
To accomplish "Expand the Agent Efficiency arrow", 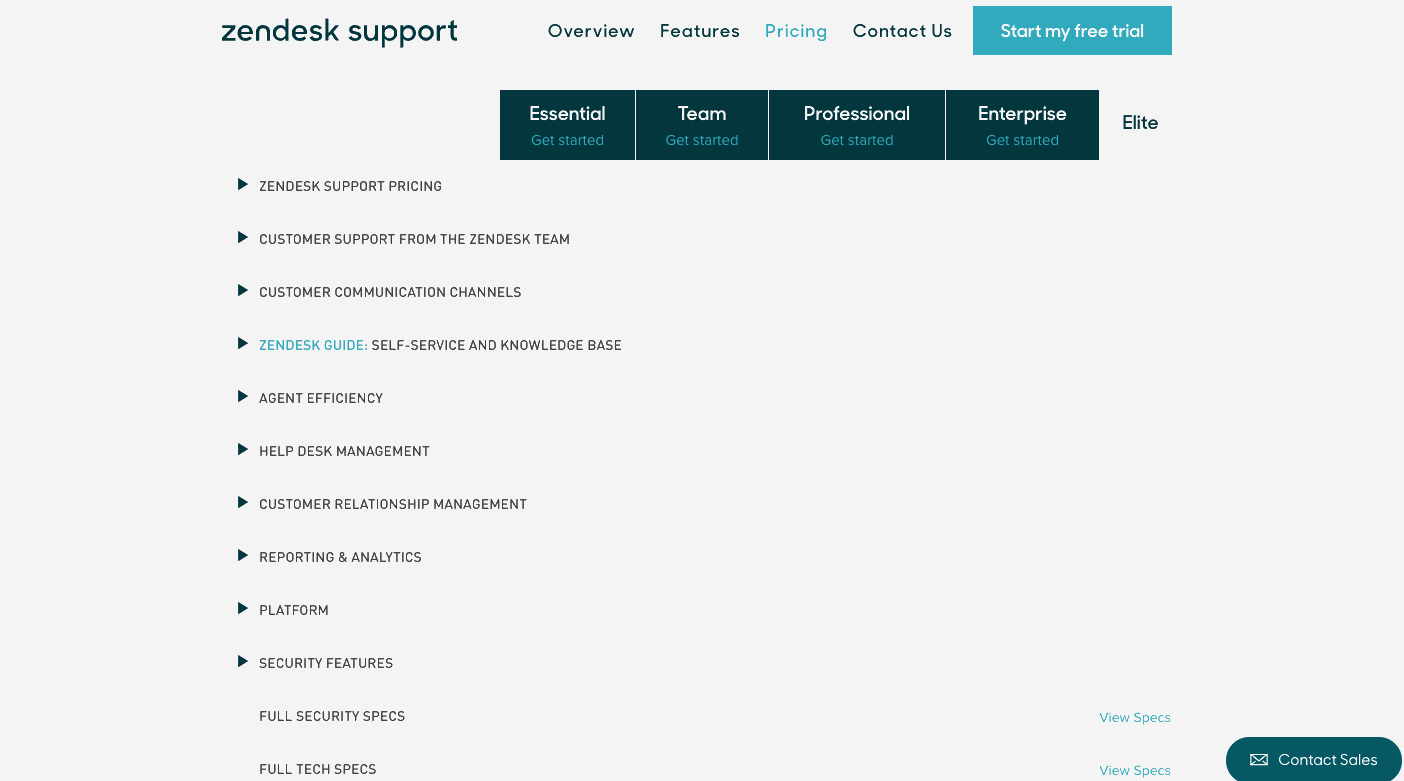I will (x=242, y=397).
